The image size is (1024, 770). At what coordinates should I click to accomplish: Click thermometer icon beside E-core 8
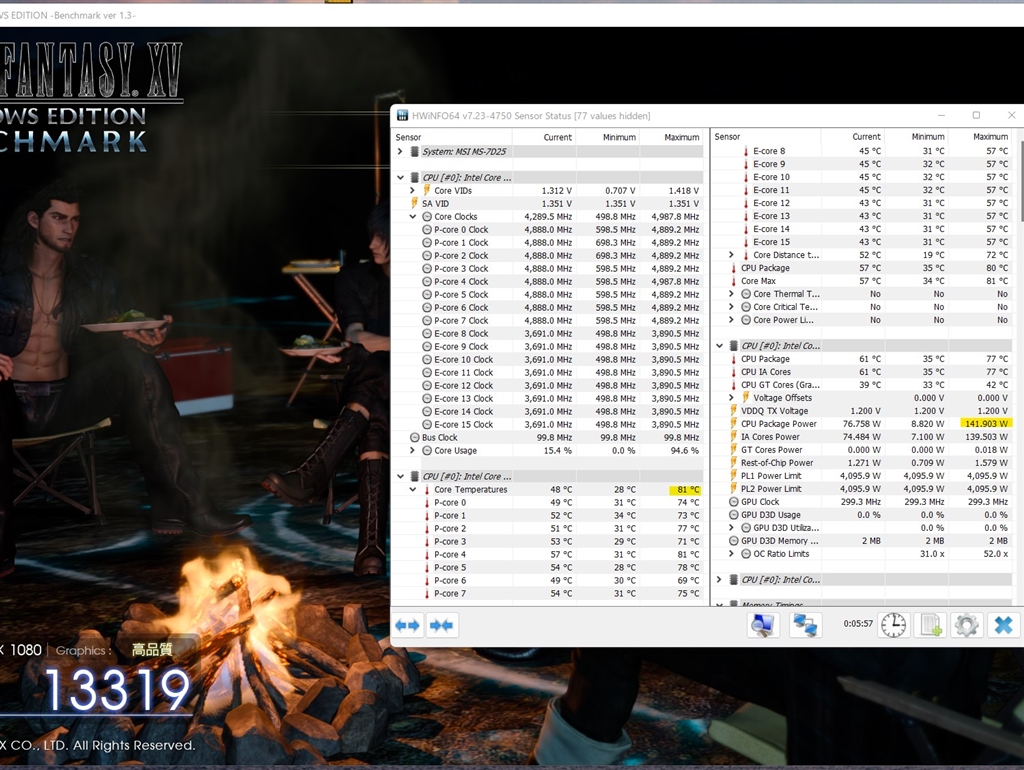pyautogui.click(x=746, y=151)
